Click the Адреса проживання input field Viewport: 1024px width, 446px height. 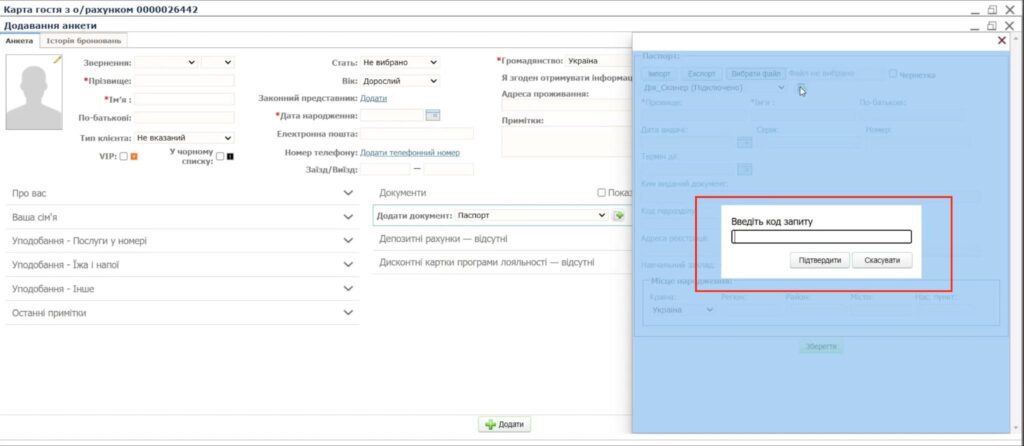[567, 105]
